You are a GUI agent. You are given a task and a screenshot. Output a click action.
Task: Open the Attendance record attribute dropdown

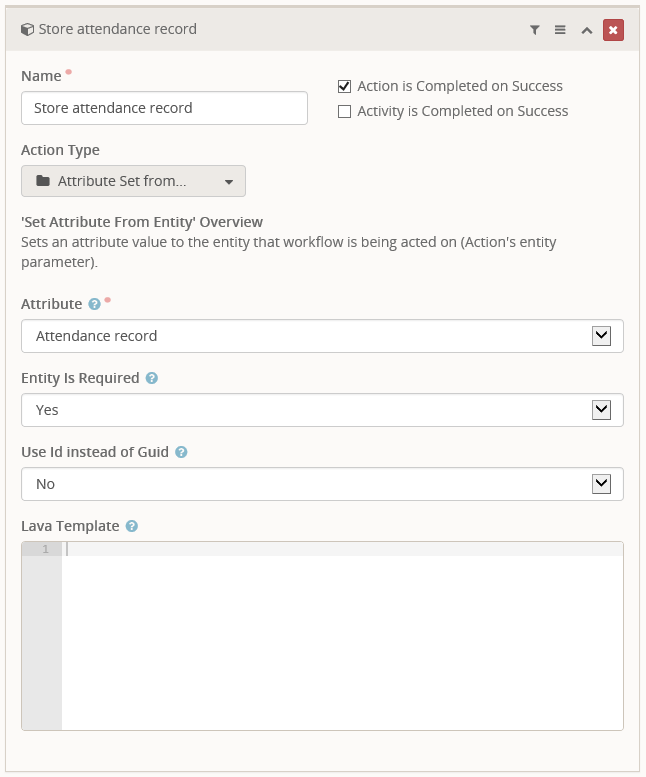click(322, 336)
